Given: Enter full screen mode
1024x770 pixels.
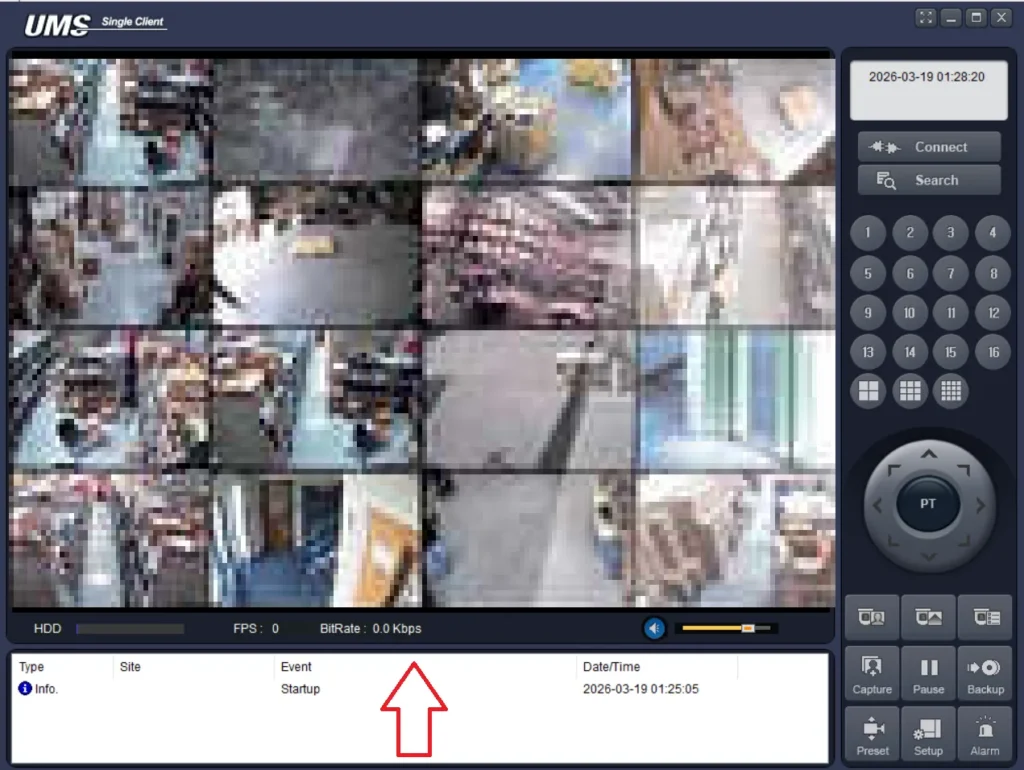Looking at the screenshot, I should coord(926,18).
